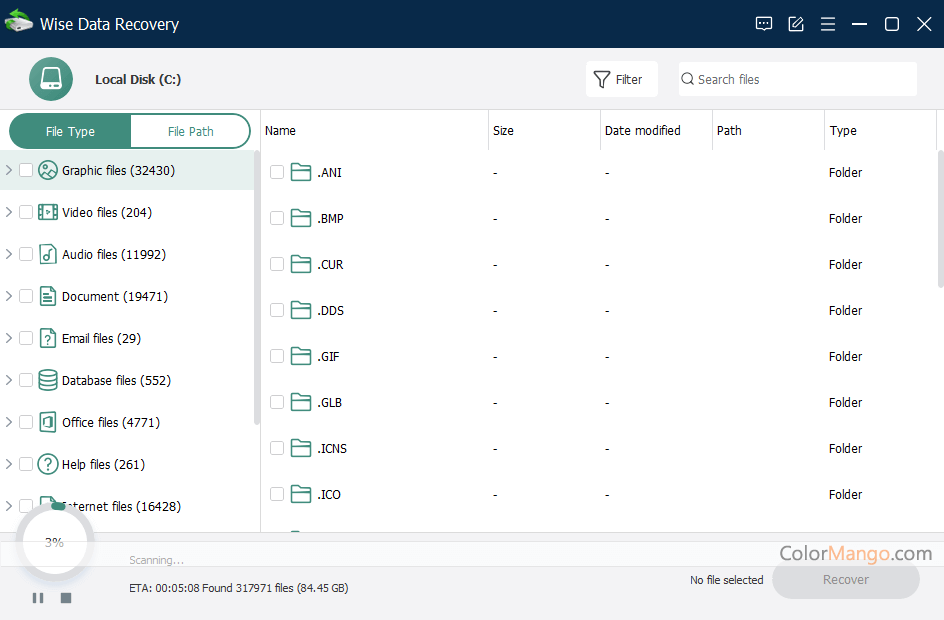Click the 3% scan progress circle
This screenshot has height=620, width=944.
point(54,541)
